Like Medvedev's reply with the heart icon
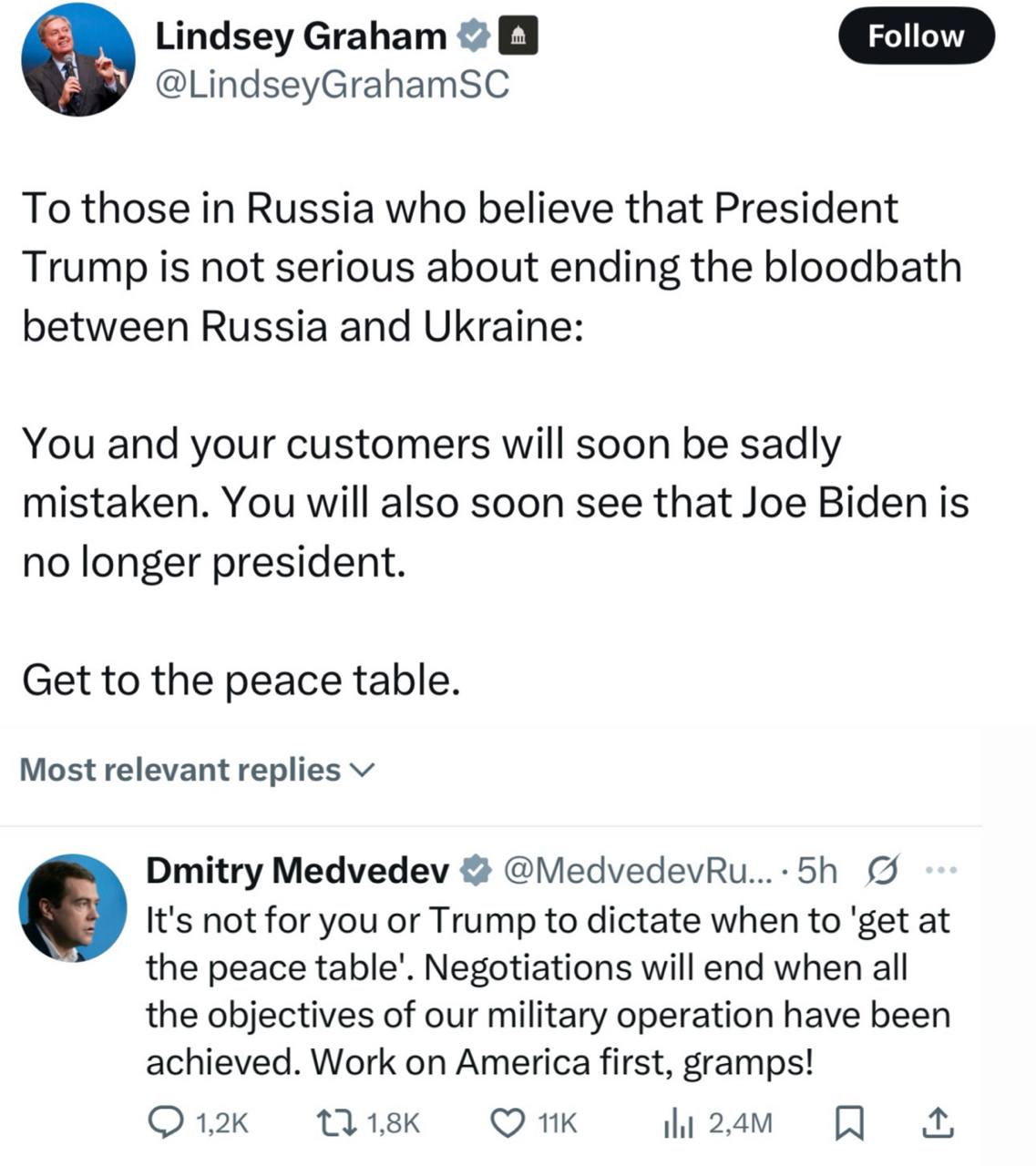 click(508, 1123)
